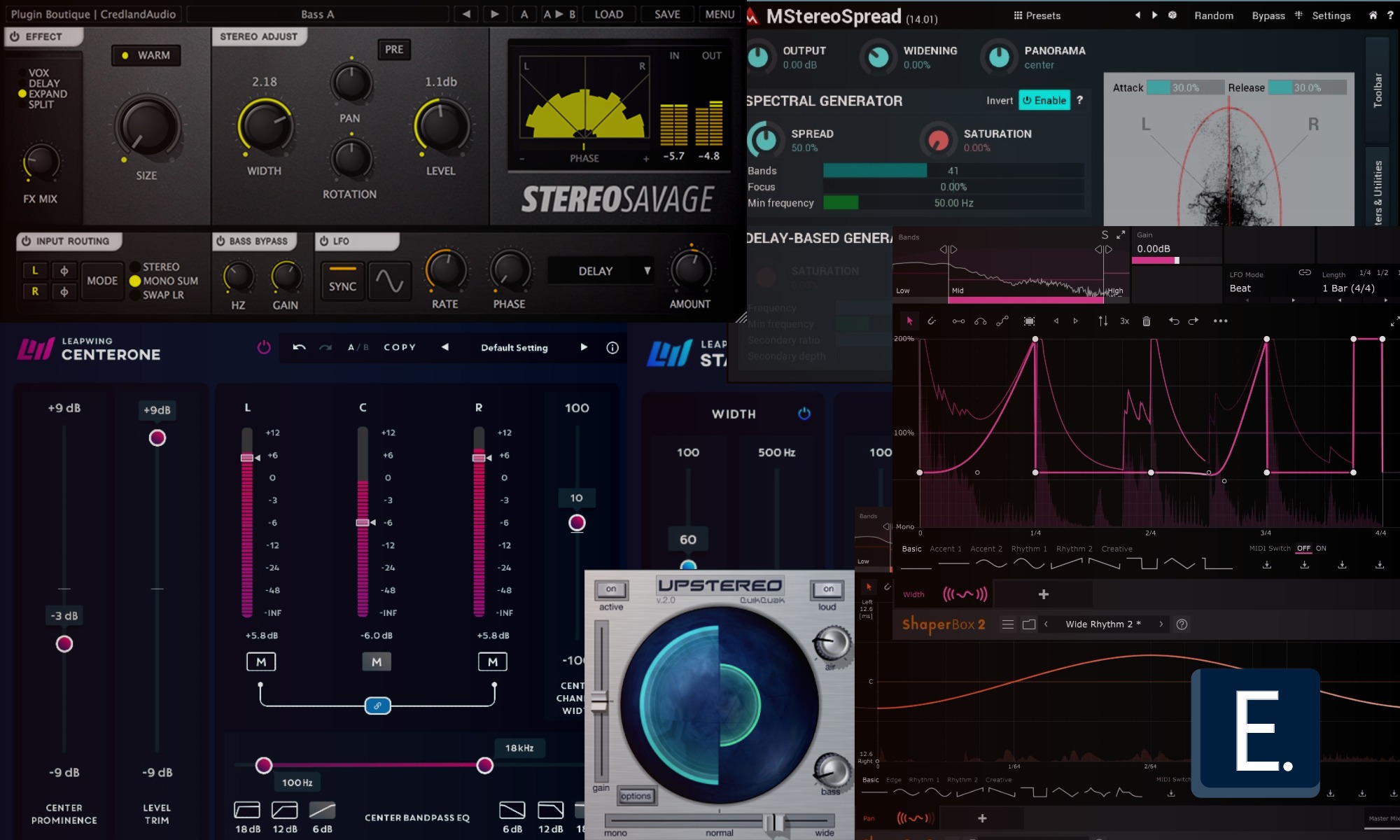
Task: Select the pointer tool in ShaperBox toolbar
Action: [909, 321]
